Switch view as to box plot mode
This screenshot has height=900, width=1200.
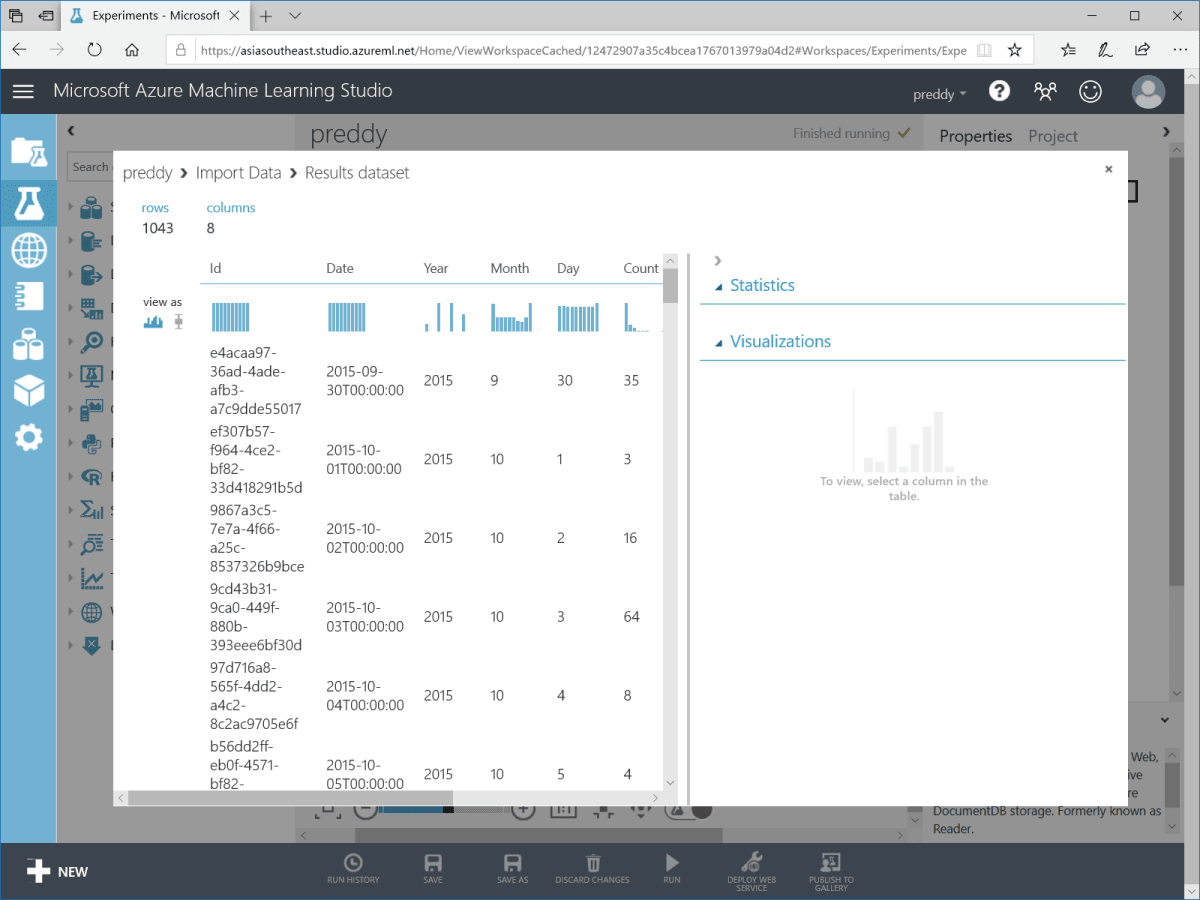pos(179,321)
